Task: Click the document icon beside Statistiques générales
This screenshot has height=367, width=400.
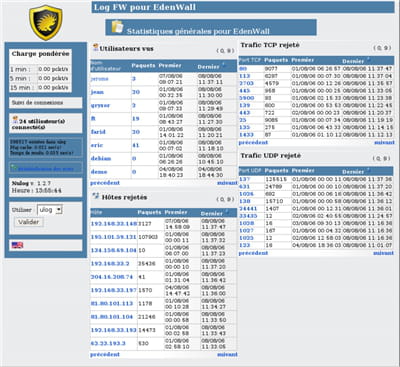Action: tap(117, 27)
